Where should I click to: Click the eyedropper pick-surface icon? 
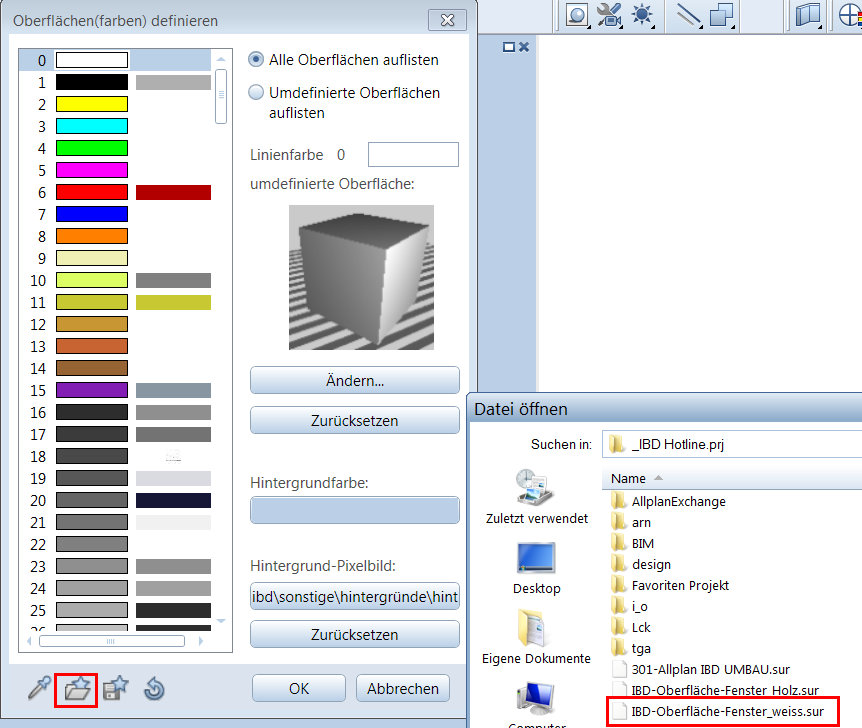38,688
